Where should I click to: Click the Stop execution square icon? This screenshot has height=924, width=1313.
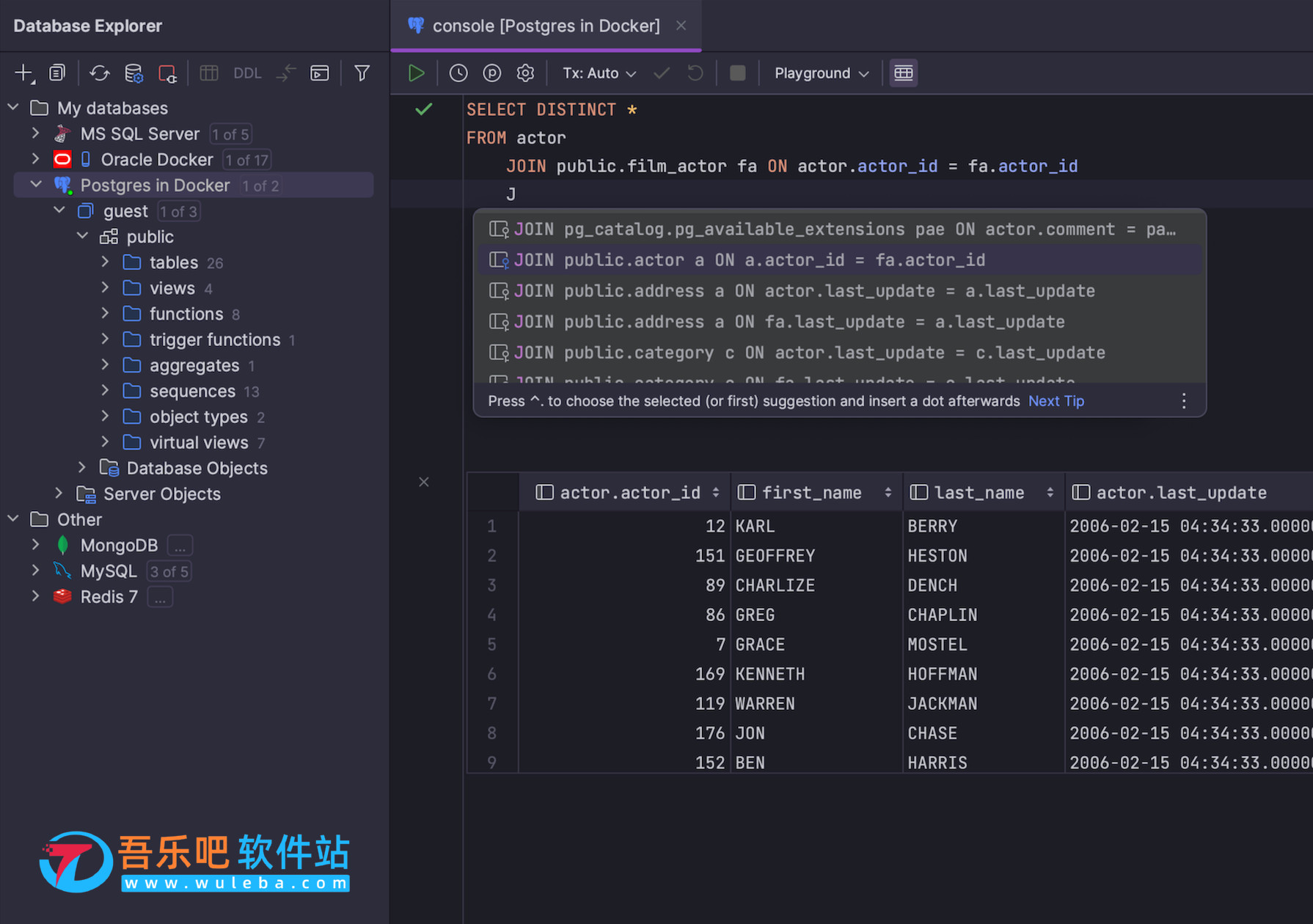click(738, 73)
